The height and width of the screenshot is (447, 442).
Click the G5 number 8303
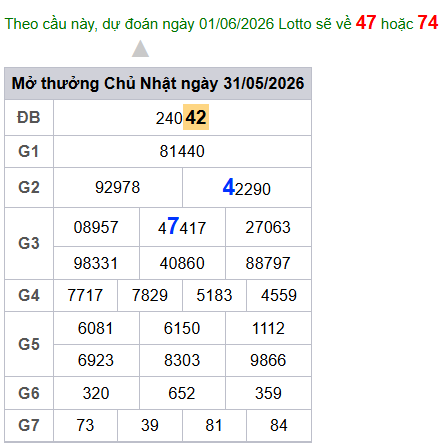pos(182,360)
